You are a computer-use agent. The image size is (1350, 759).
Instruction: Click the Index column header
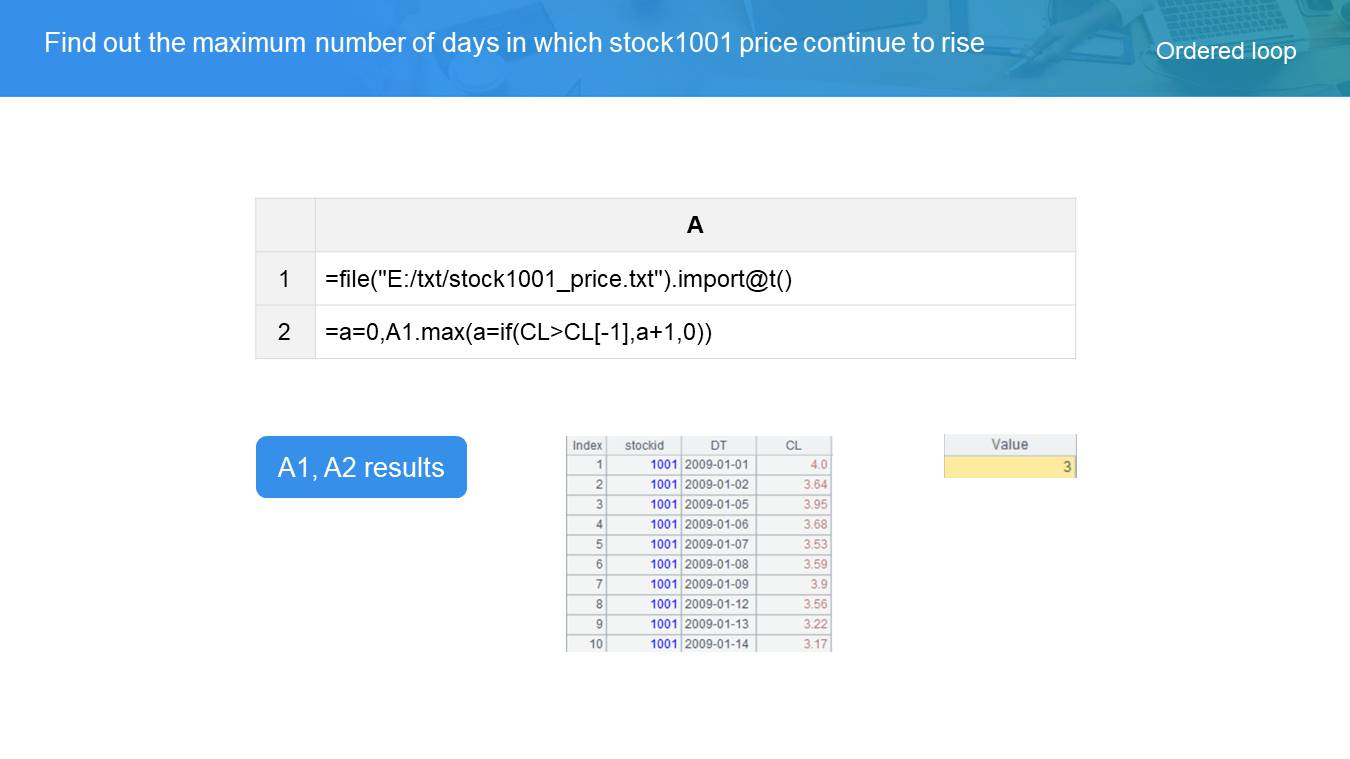[587, 445]
